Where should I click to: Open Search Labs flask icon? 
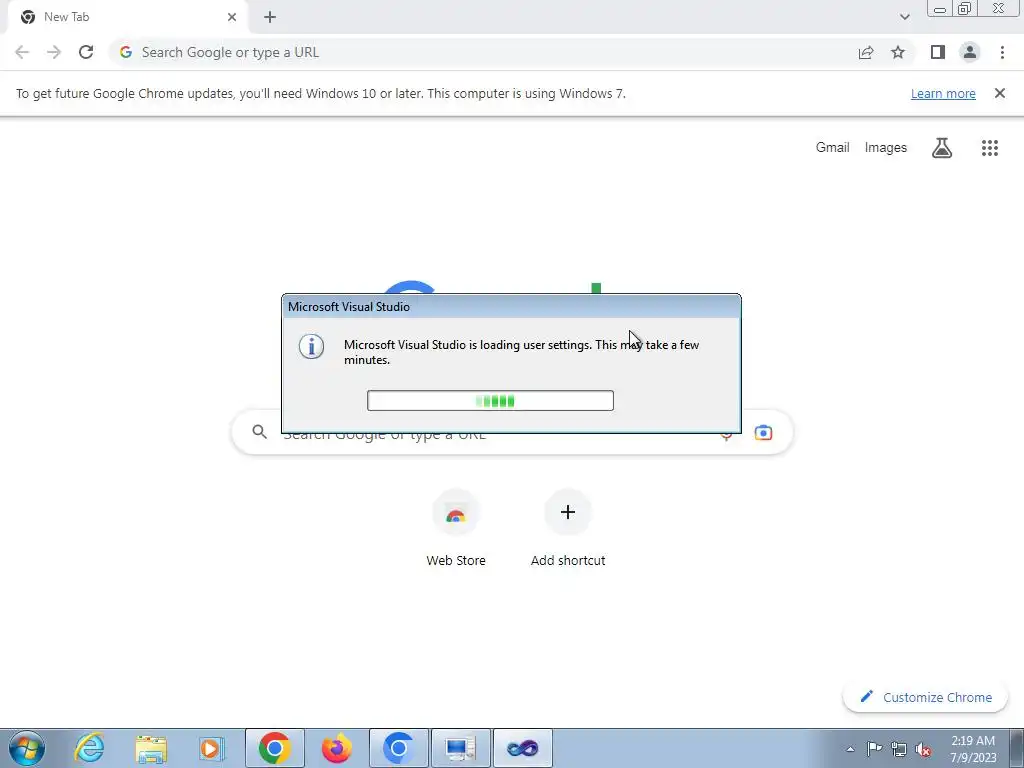pos(942,148)
